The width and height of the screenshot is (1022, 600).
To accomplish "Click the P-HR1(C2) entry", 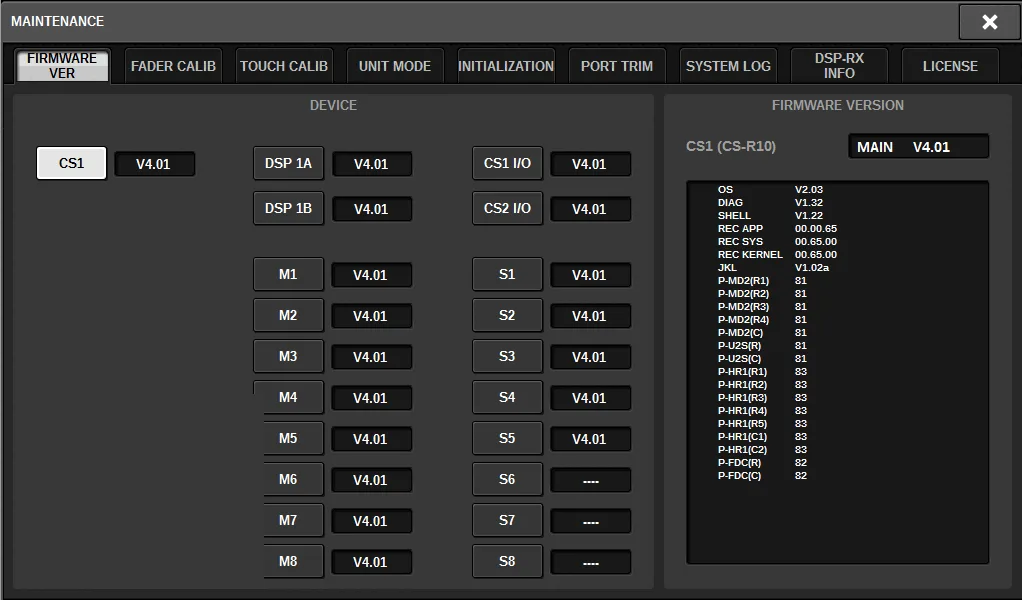I will tap(762, 450).
